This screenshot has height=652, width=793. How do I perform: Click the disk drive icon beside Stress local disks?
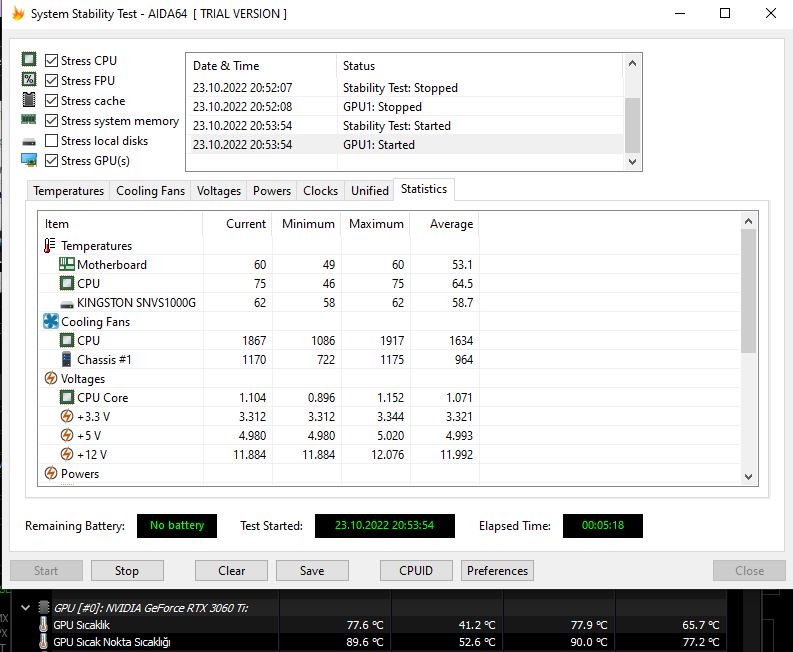pyautogui.click(x=29, y=142)
